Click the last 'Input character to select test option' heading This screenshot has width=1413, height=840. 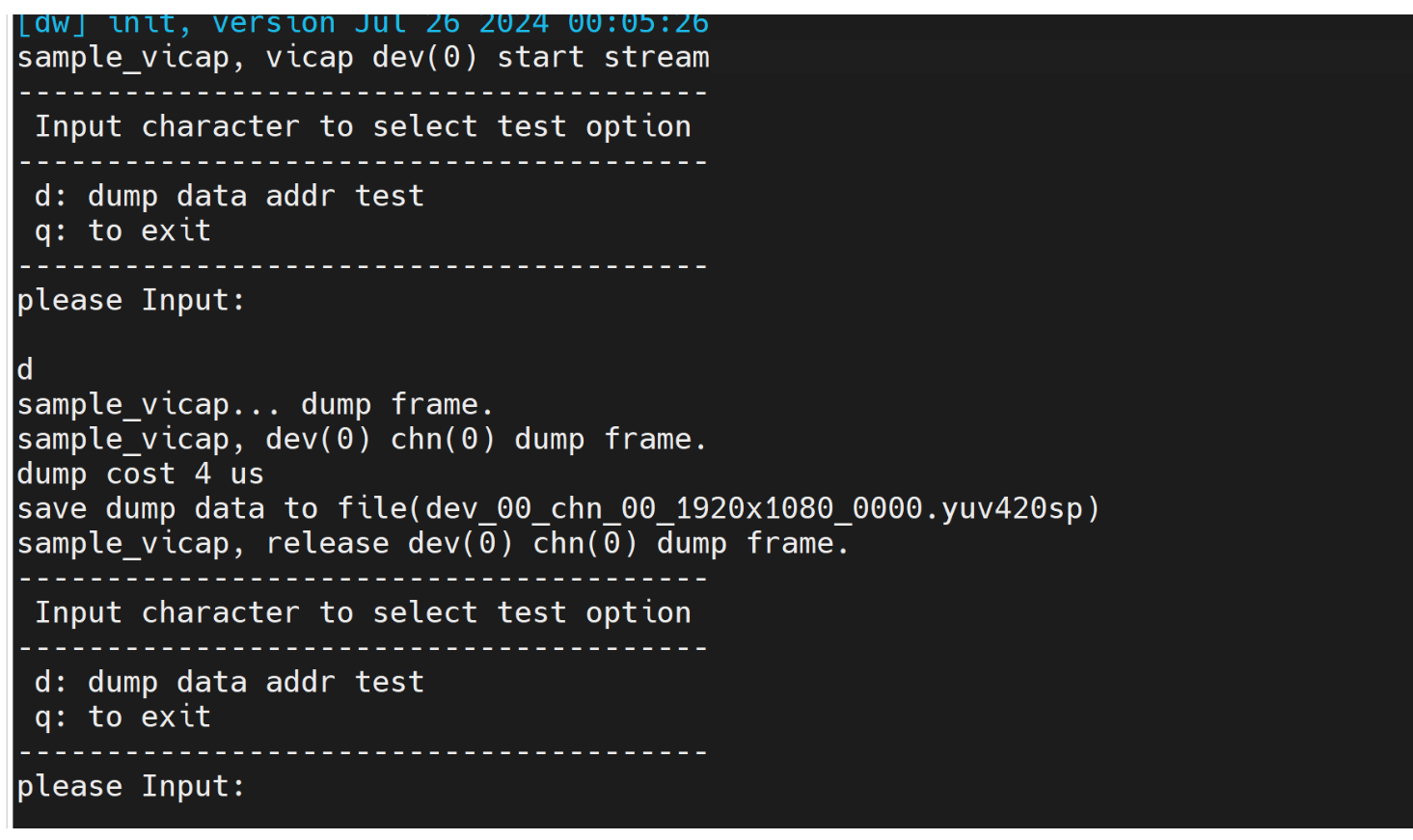click(363, 613)
